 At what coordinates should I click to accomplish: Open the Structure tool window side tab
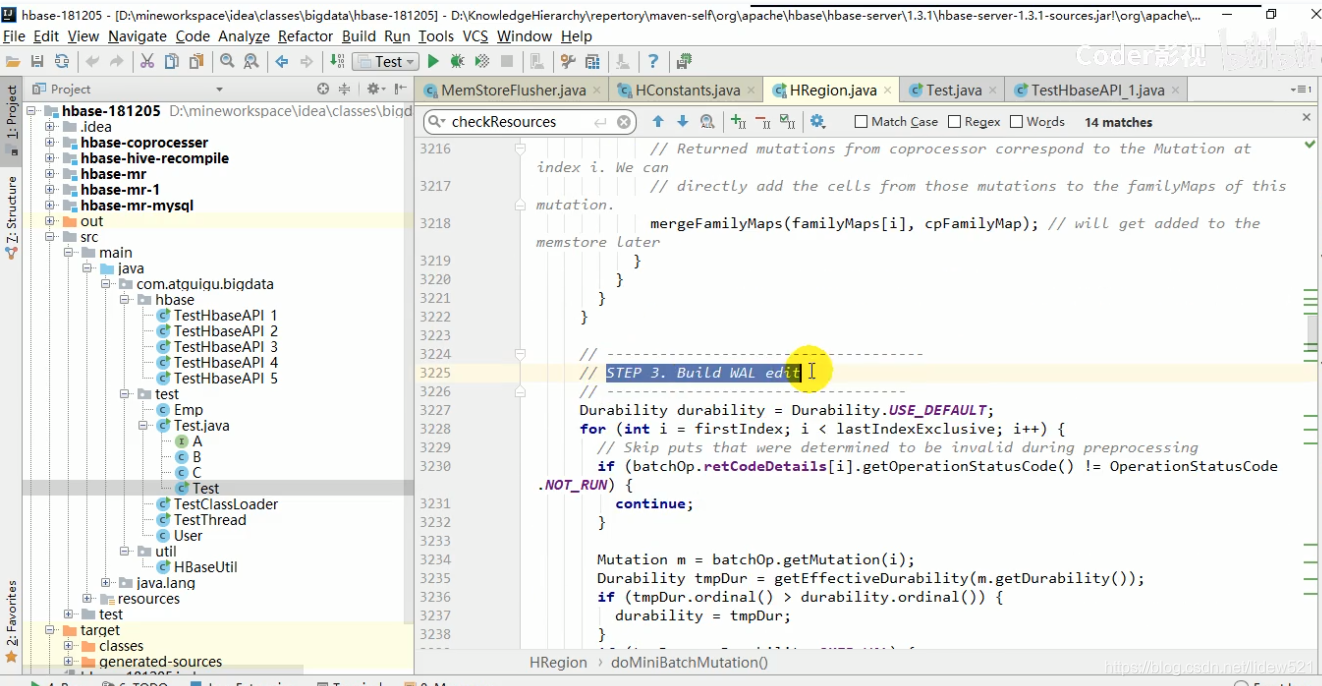(x=11, y=216)
